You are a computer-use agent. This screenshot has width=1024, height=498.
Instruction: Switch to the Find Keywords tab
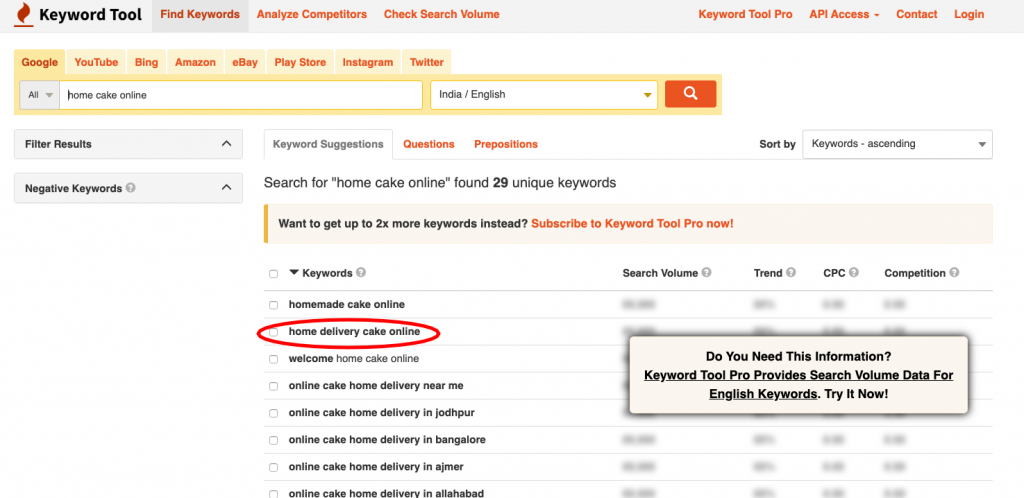(x=200, y=14)
